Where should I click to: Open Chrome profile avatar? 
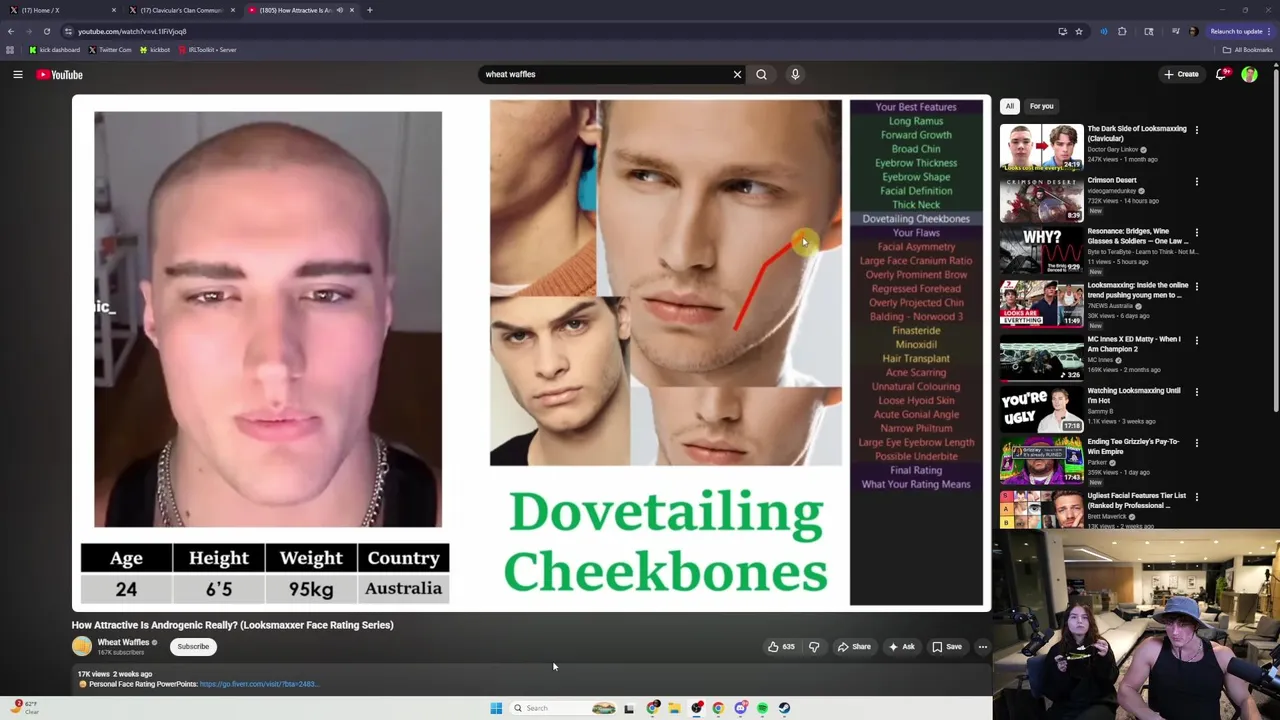(1193, 31)
